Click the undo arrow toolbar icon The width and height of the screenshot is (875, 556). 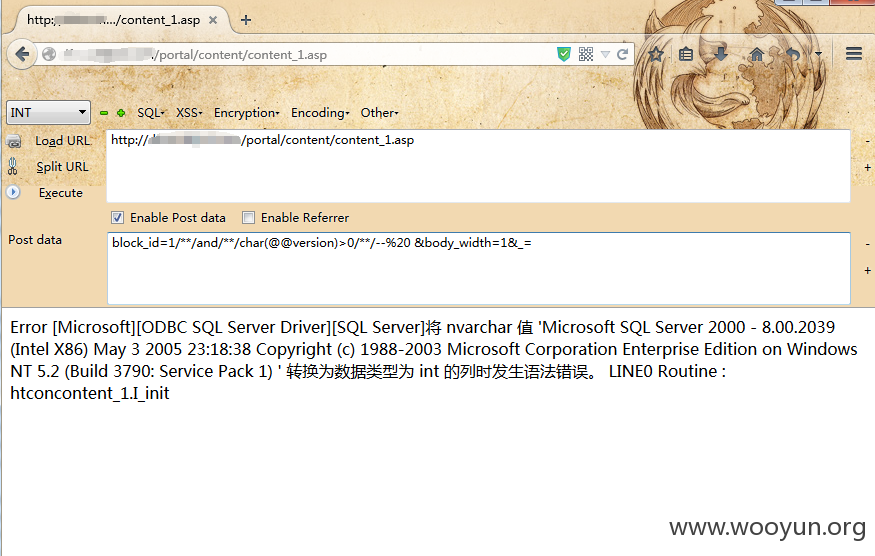793,54
